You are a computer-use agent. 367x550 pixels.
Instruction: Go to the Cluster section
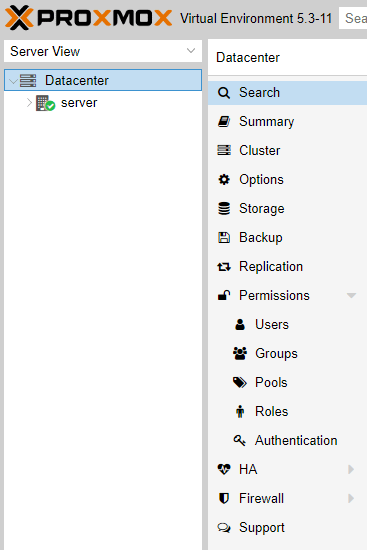pos(287,150)
